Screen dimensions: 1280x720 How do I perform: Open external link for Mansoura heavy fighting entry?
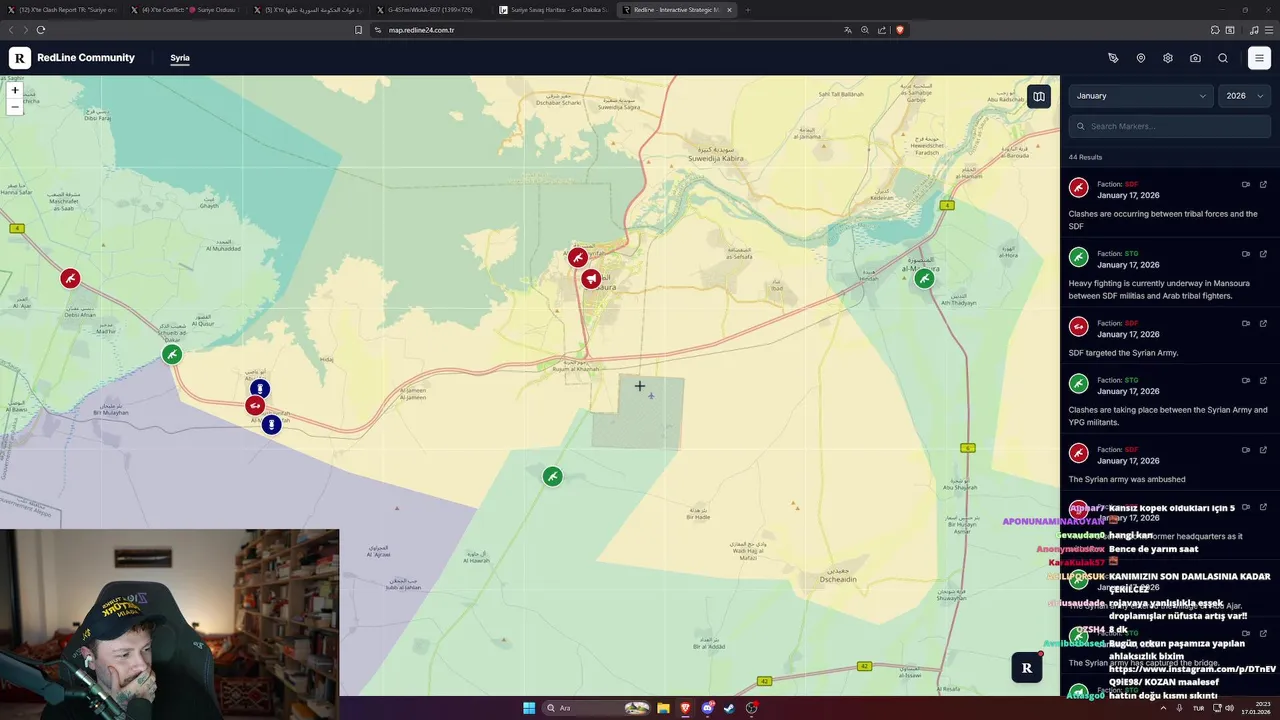1263,253
